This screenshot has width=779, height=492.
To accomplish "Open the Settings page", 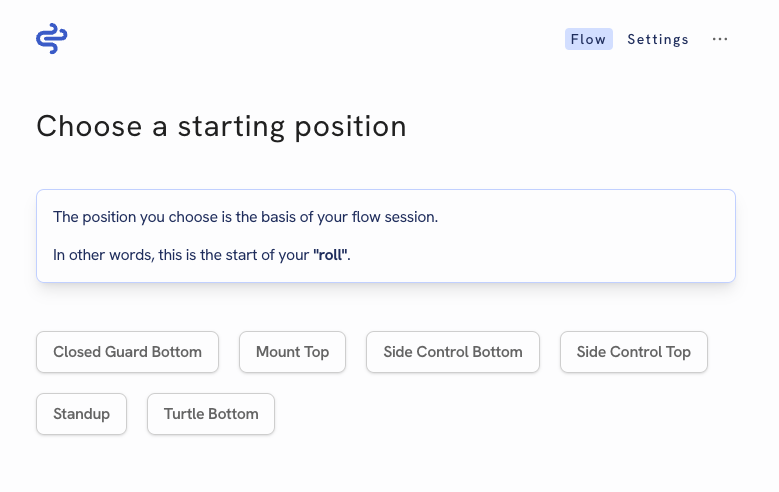I will pyautogui.click(x=658, y=39).
